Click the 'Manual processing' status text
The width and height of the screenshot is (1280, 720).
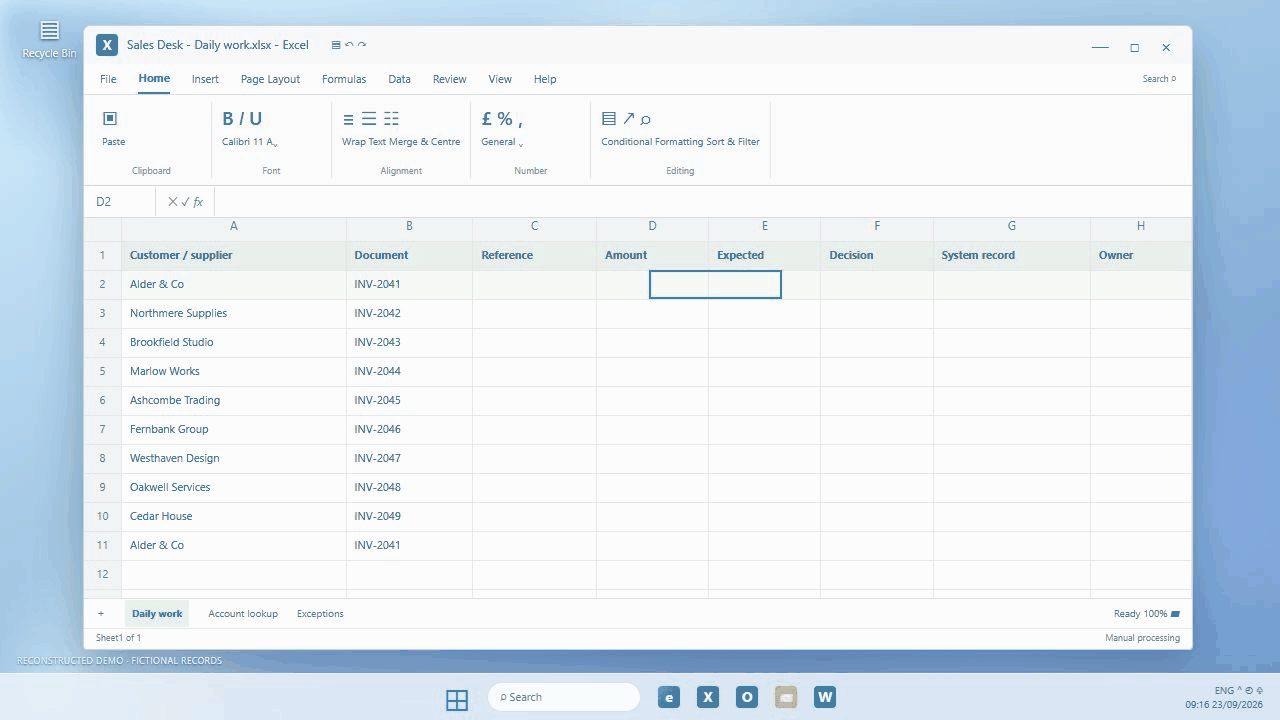[1142, 638]
